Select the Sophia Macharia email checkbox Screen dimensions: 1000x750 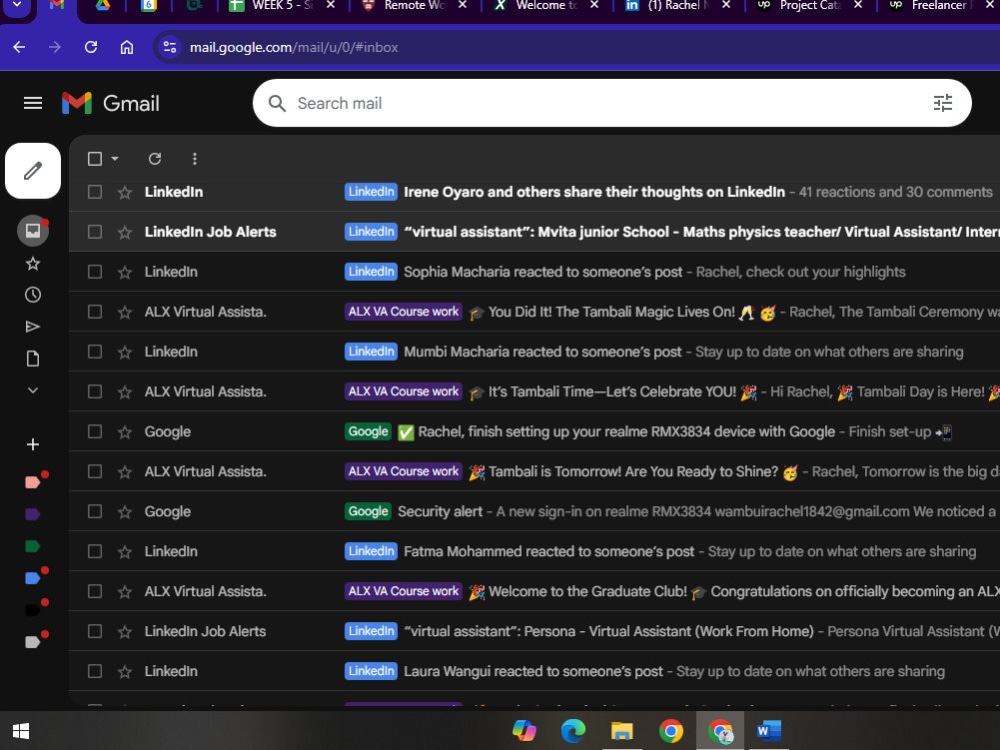coord(94,272)
